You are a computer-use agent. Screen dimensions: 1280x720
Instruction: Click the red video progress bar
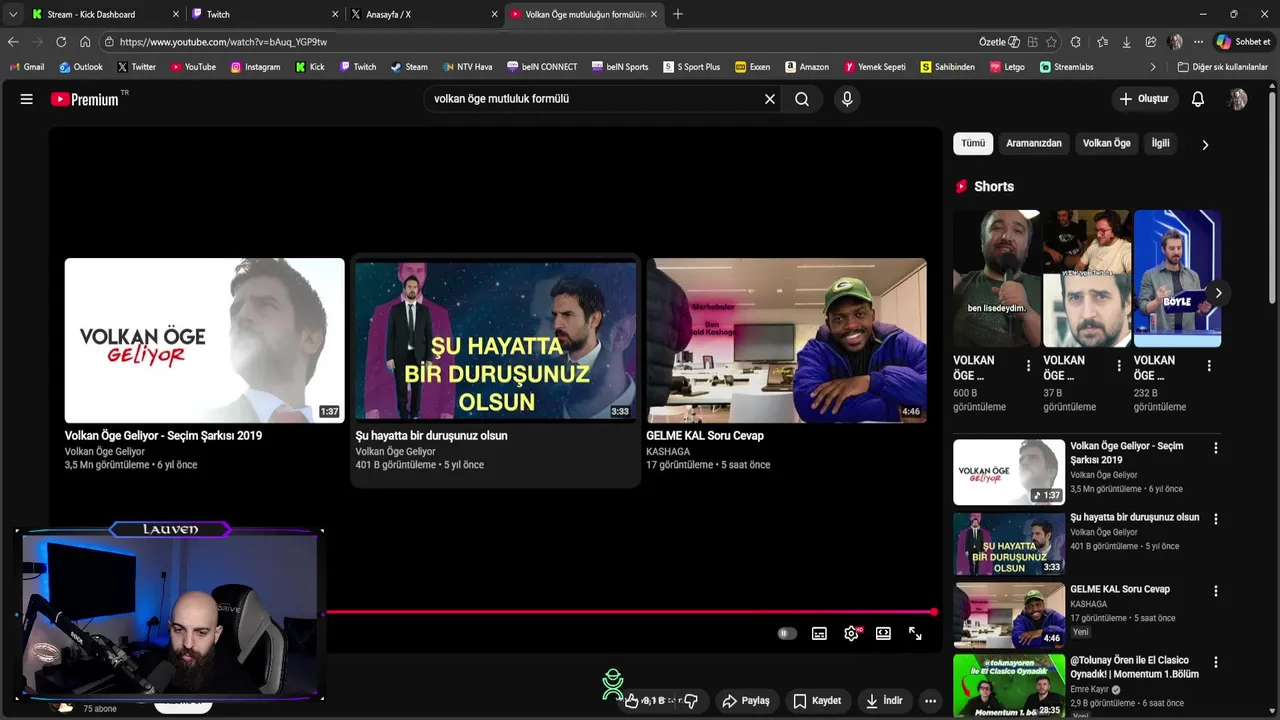630,612
